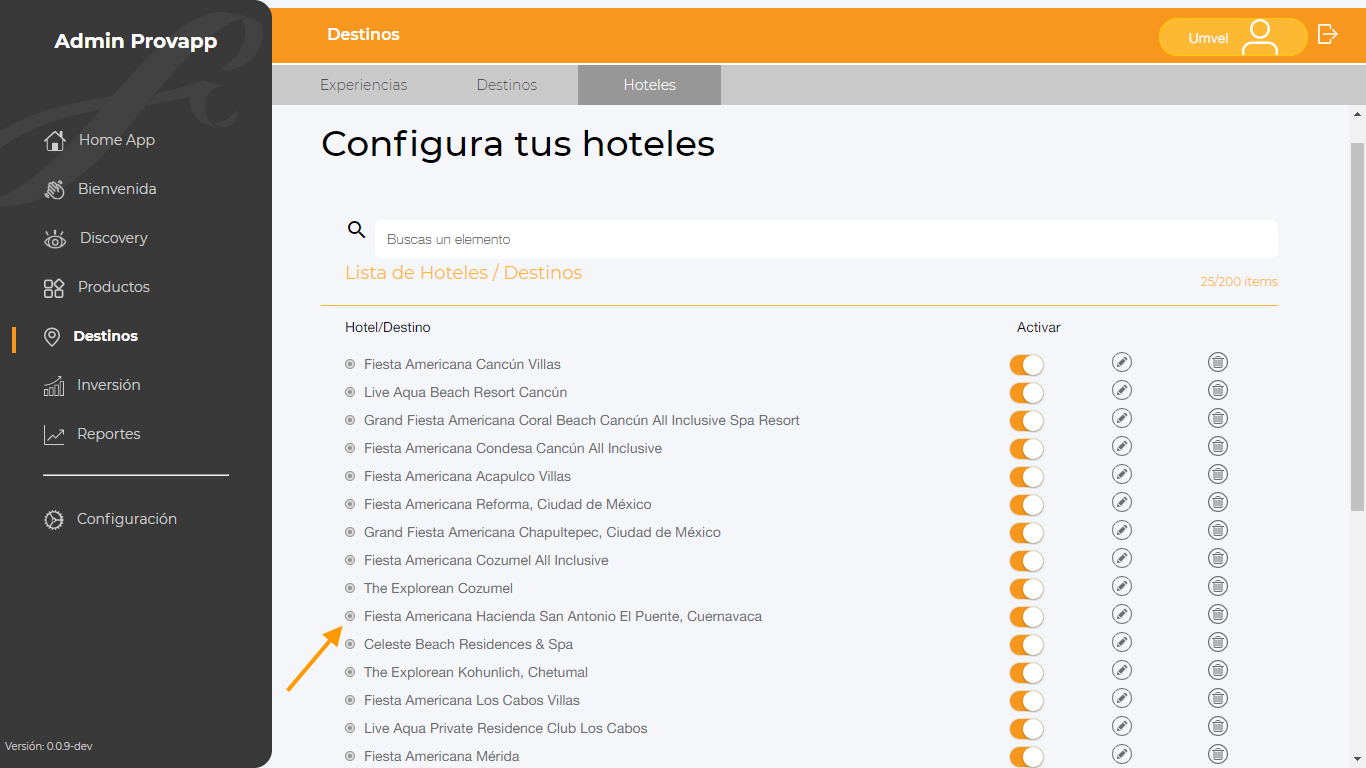The image size is (1366, 768).
Task: Toggle activation for Live Aqua Beach Resort Cancún
Action: (1027, 393)
